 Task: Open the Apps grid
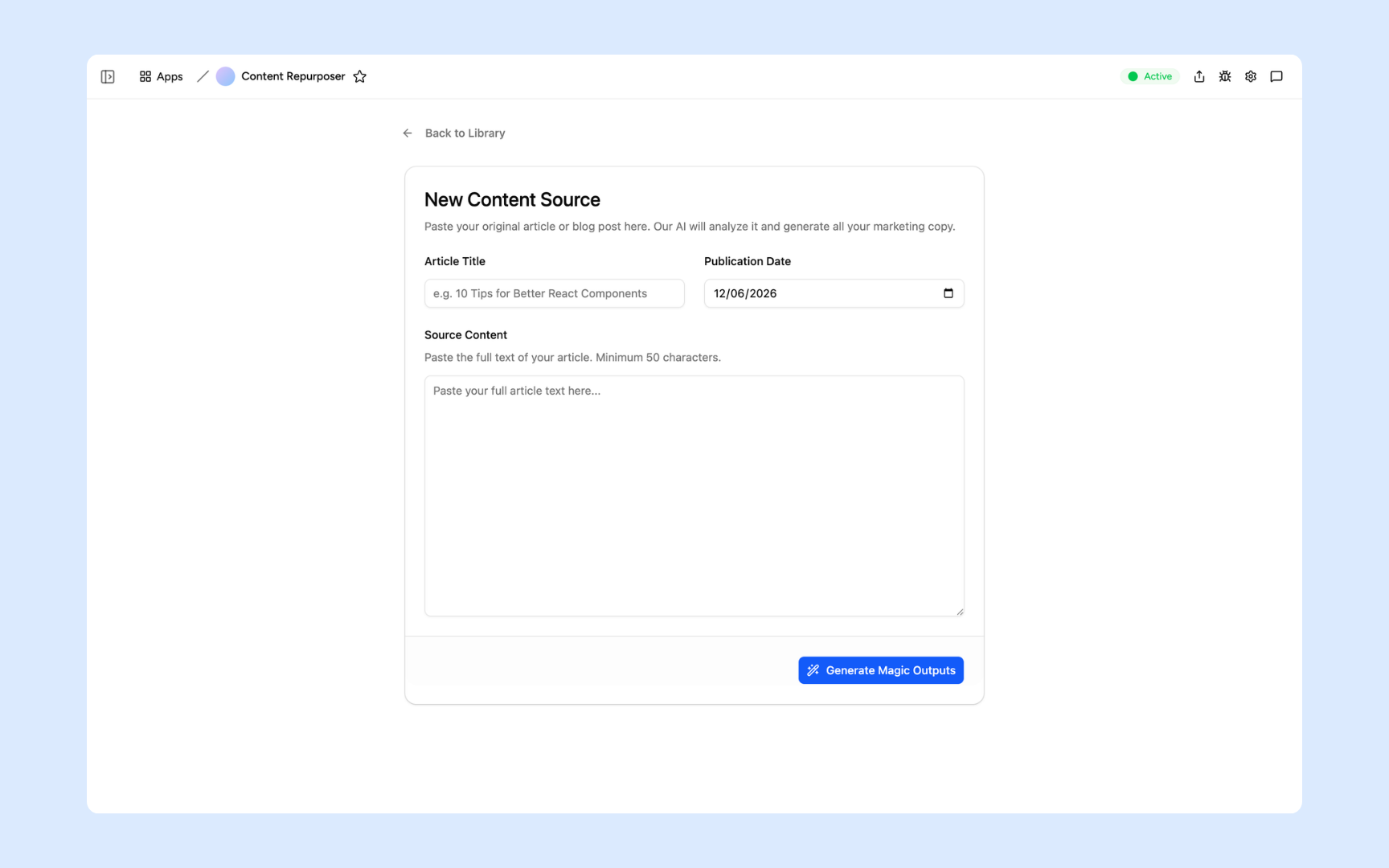161,76
